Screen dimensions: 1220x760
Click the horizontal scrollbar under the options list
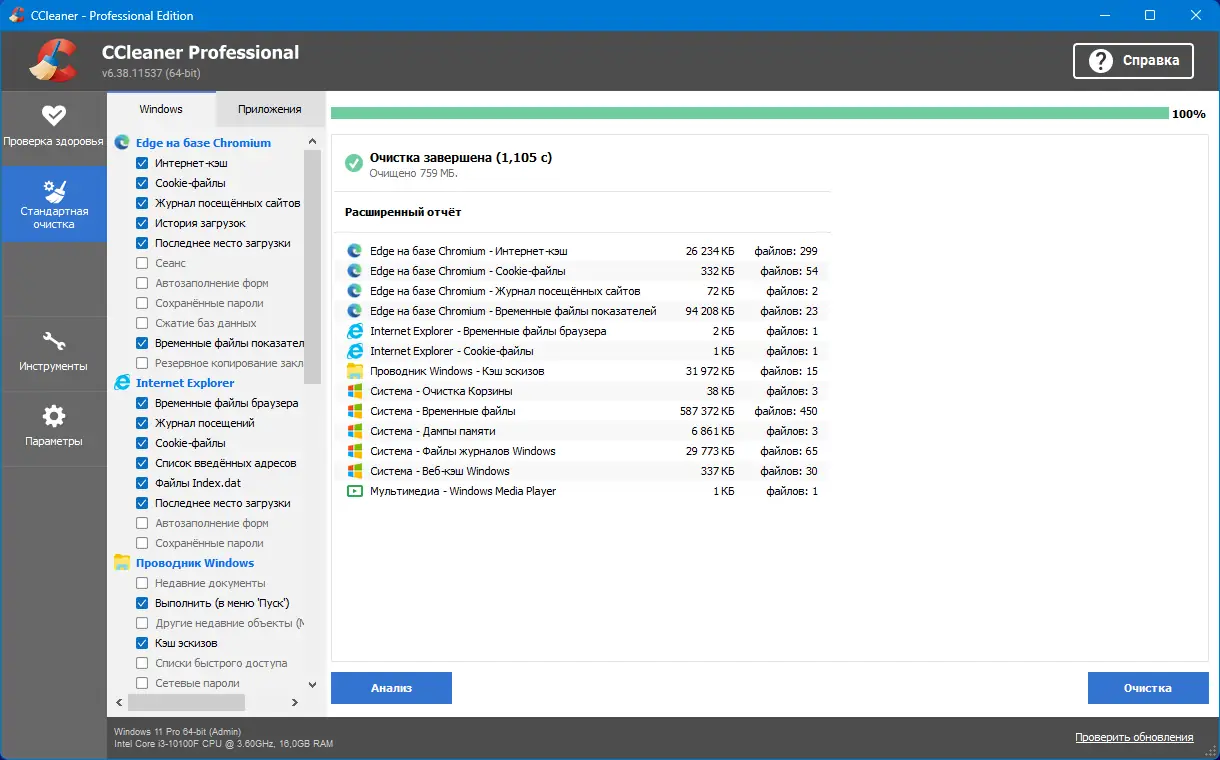pos(185,703)
